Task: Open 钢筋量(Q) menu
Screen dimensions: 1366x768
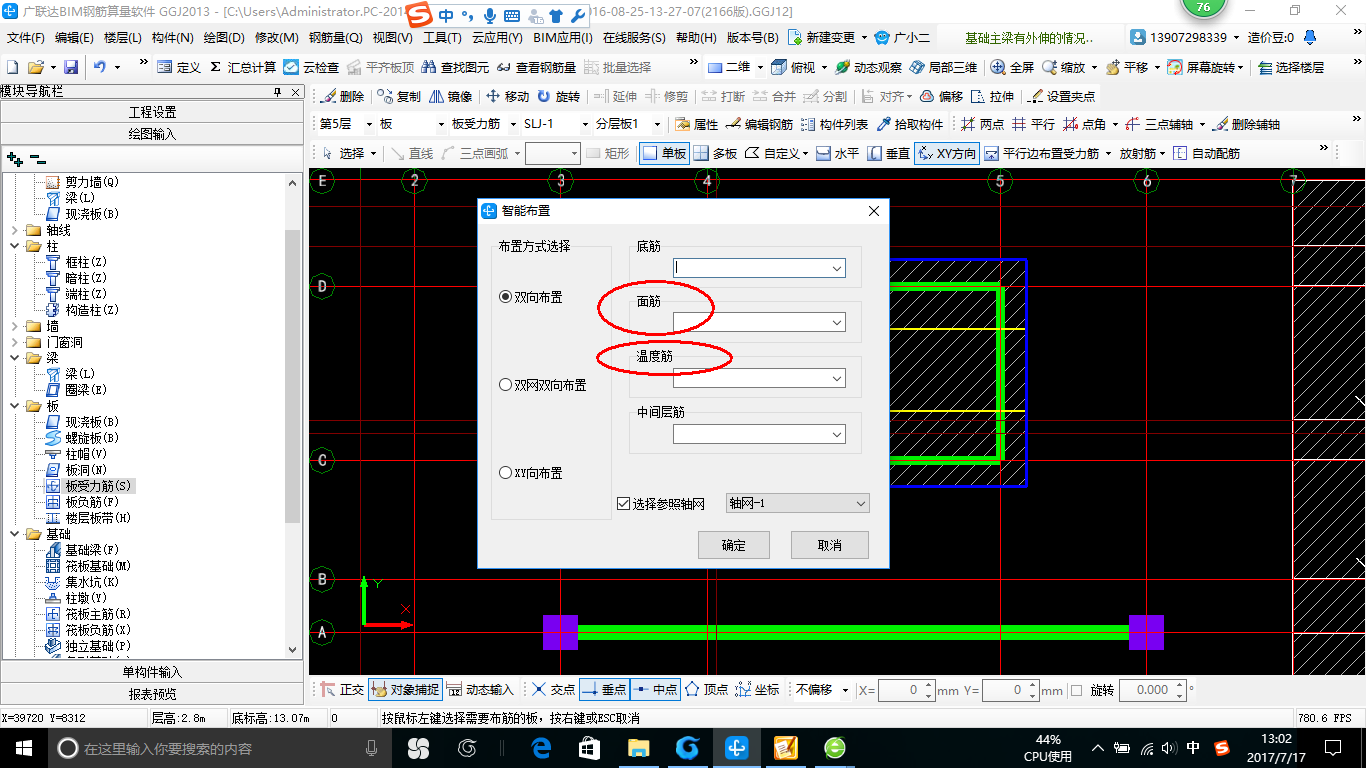Action: (x=335, y=38)
